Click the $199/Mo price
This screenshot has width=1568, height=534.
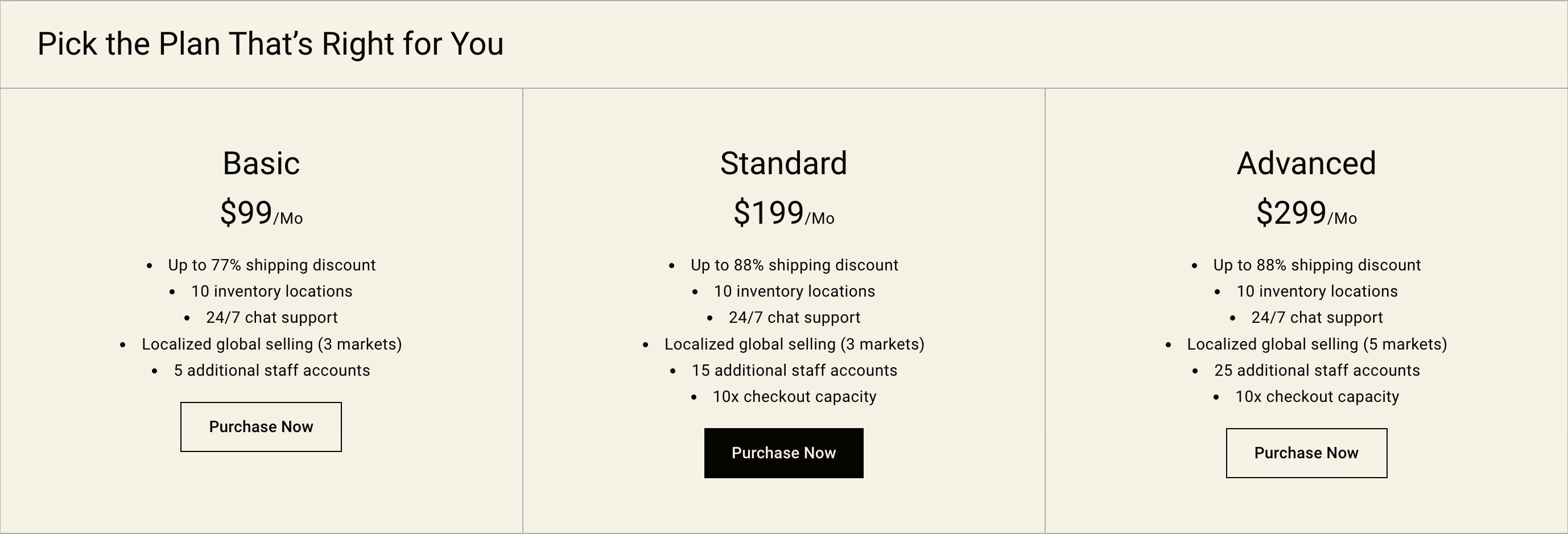pos(783,213)
